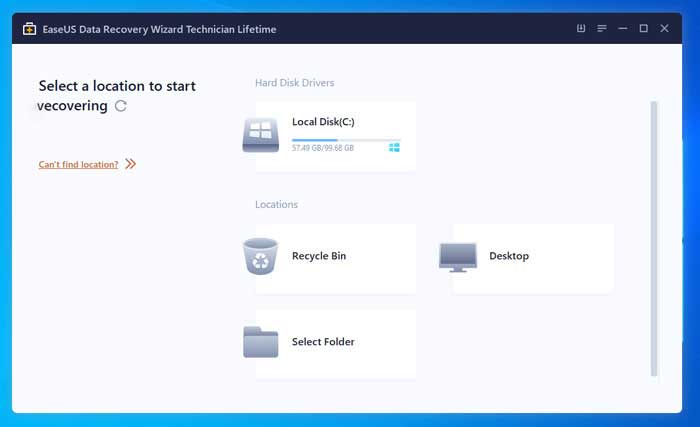The image size is (700, 427).
Task: Select the Local Disk(C:) label
Action: (x=323, y=121)
